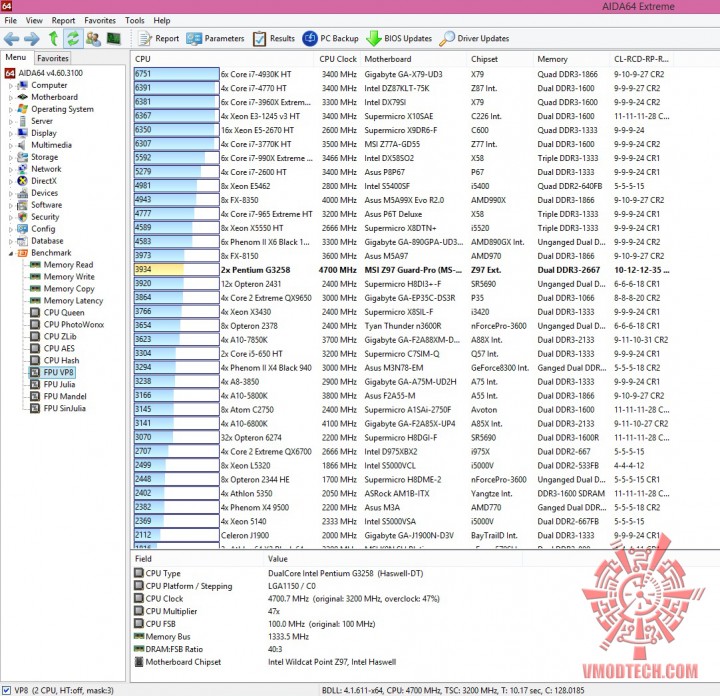Select the CPU Queen benchmark
The image size is (720, 696).
64,313
